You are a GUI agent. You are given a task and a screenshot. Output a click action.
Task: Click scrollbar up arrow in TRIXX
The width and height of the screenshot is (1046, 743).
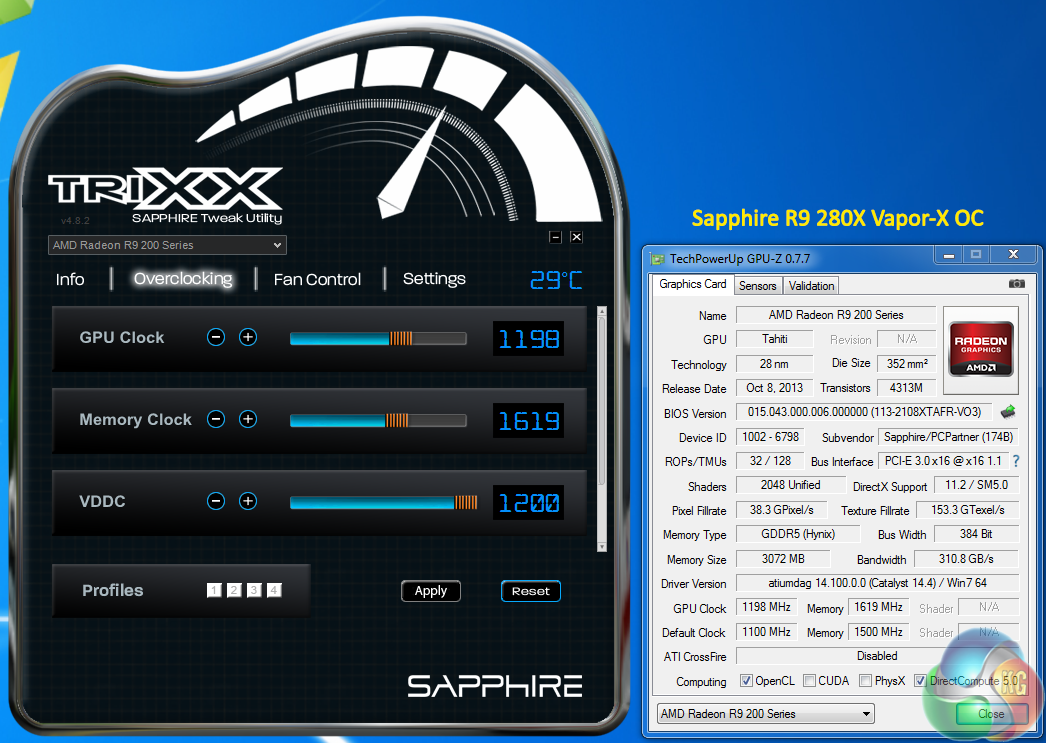pyautogui.click(x=602, y=311)
